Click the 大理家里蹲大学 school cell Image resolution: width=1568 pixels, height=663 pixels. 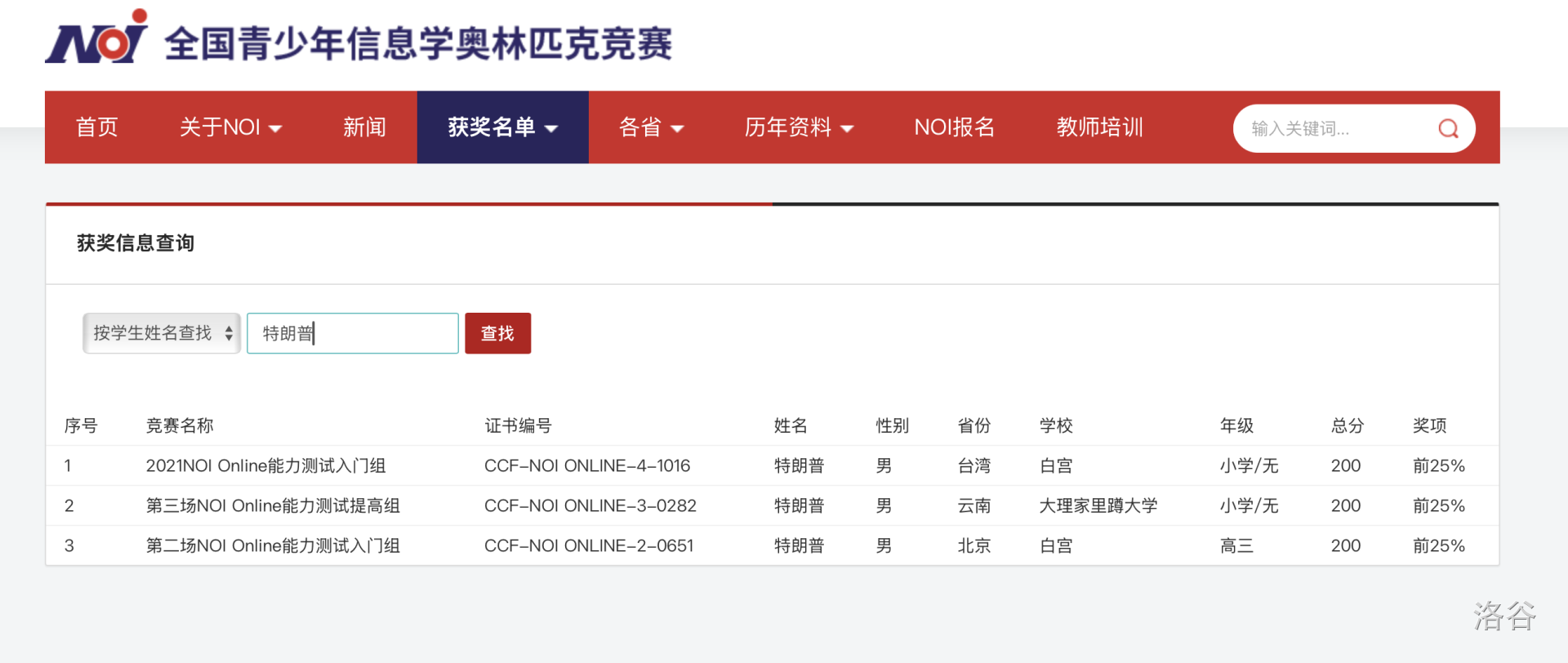coord(1098,505)
